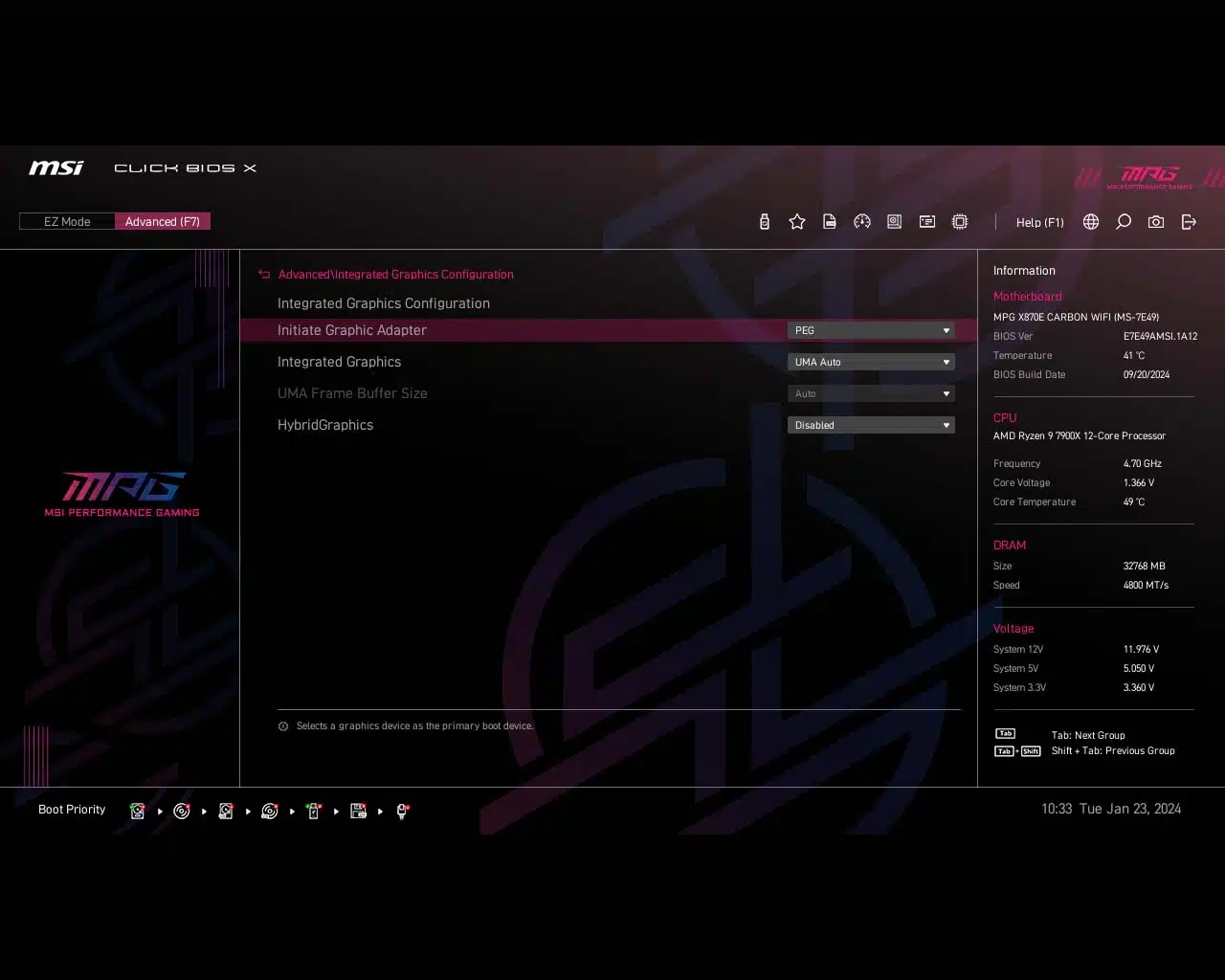Click the AMD Ryzen 9 7900X processor name
This screenshot has height=980, width=1225.
(x=1080, y=435)
